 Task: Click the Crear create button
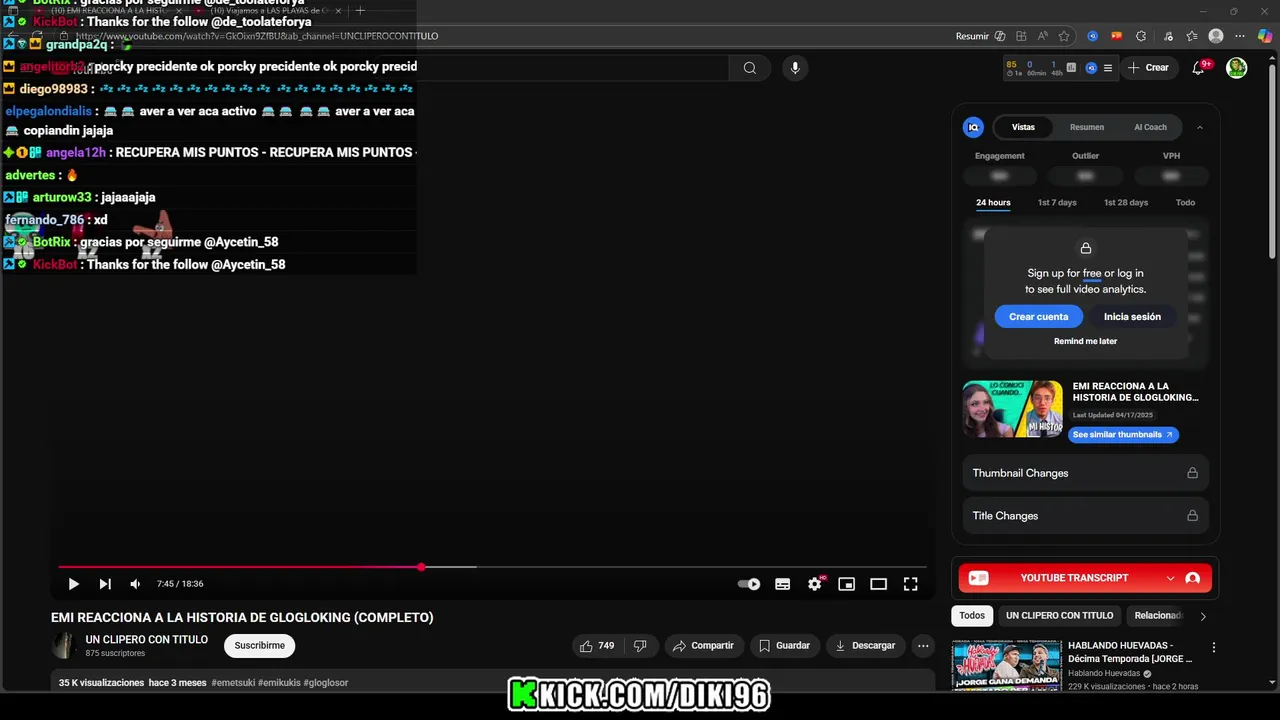click(1148, 68)
